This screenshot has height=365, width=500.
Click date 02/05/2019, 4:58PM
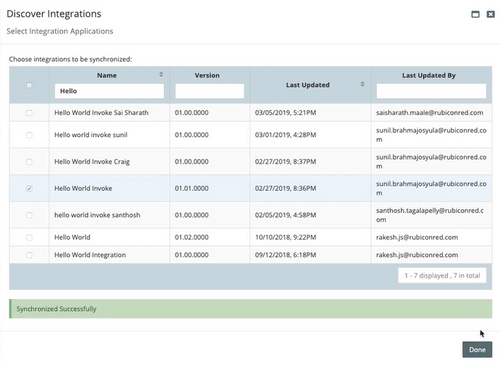[285, 215]
